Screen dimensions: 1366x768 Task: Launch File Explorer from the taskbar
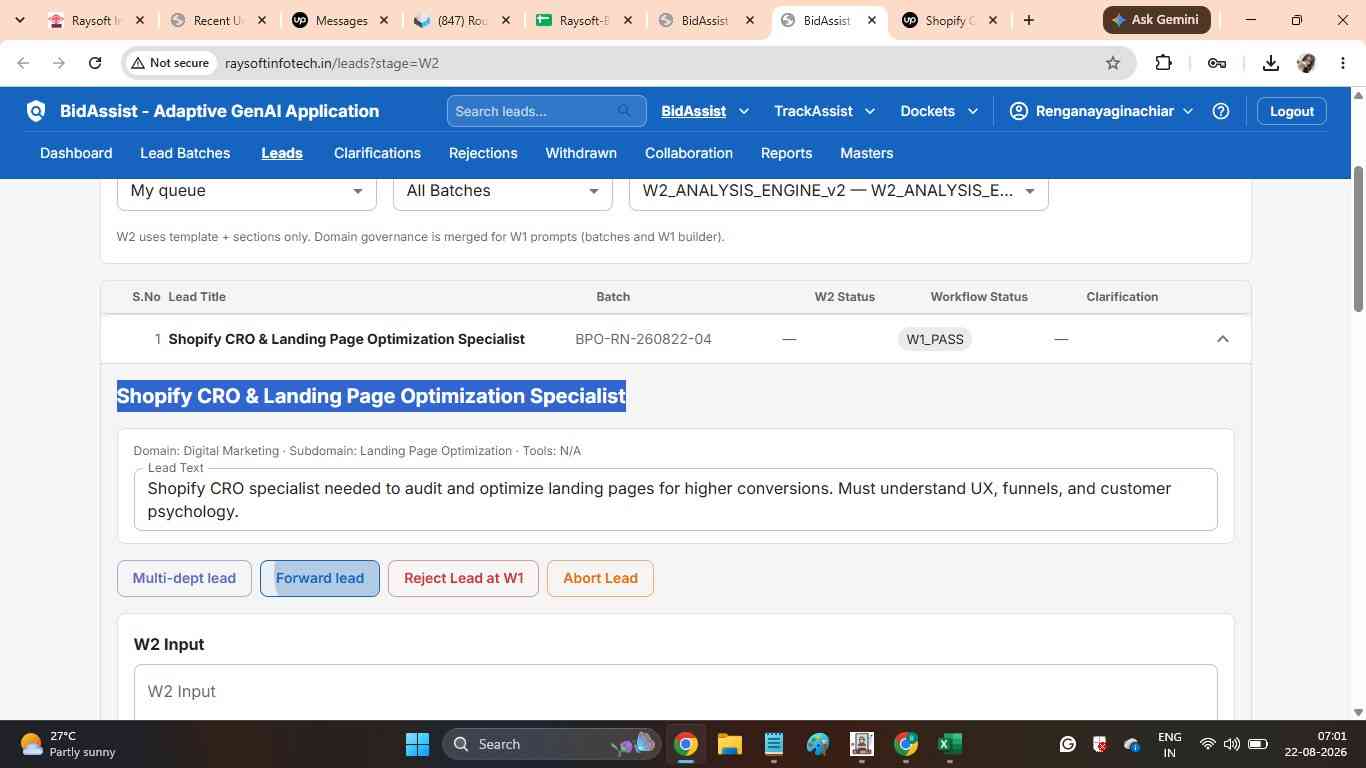[729, 744]
